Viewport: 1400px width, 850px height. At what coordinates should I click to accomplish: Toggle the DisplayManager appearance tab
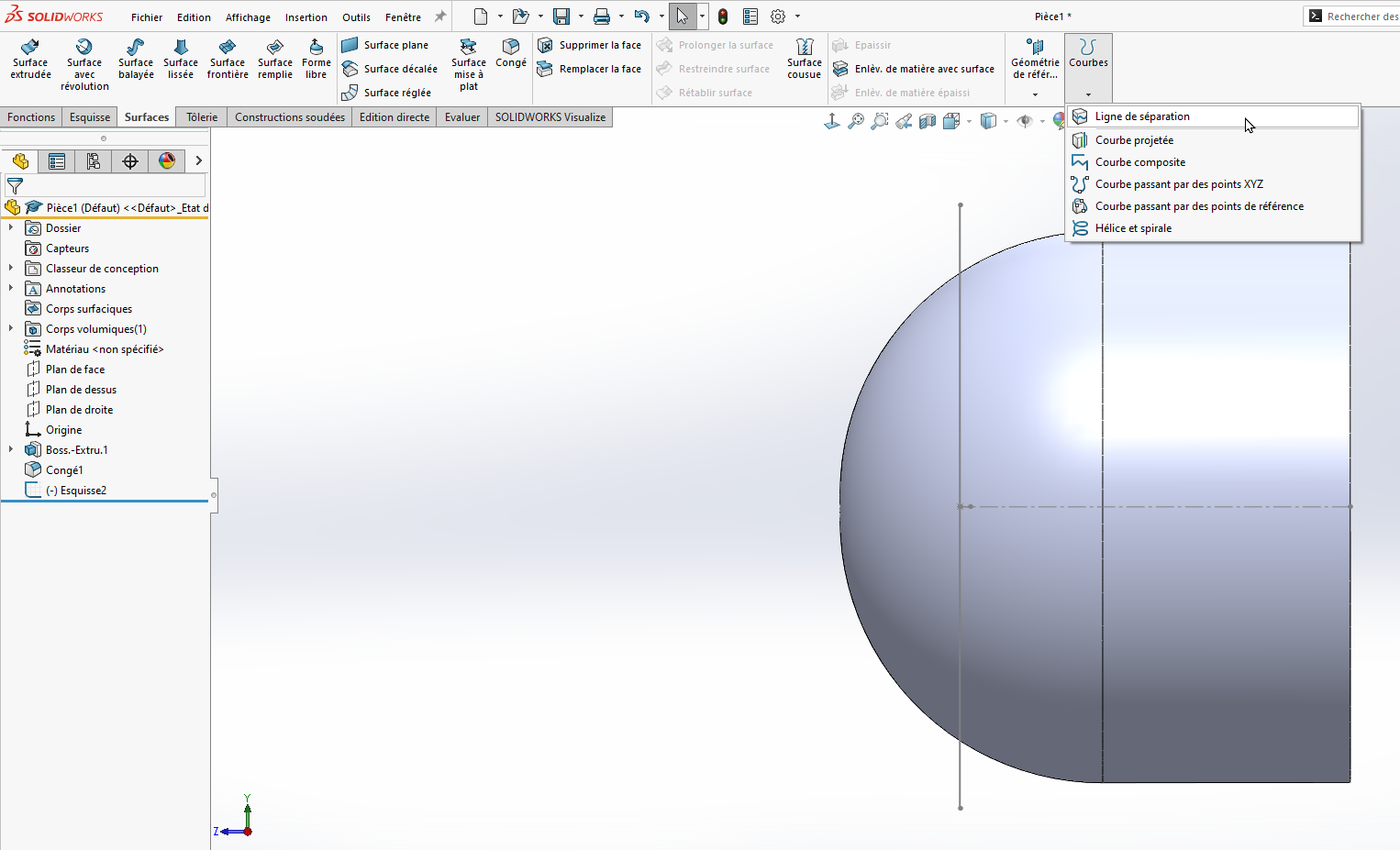(167, 161)
